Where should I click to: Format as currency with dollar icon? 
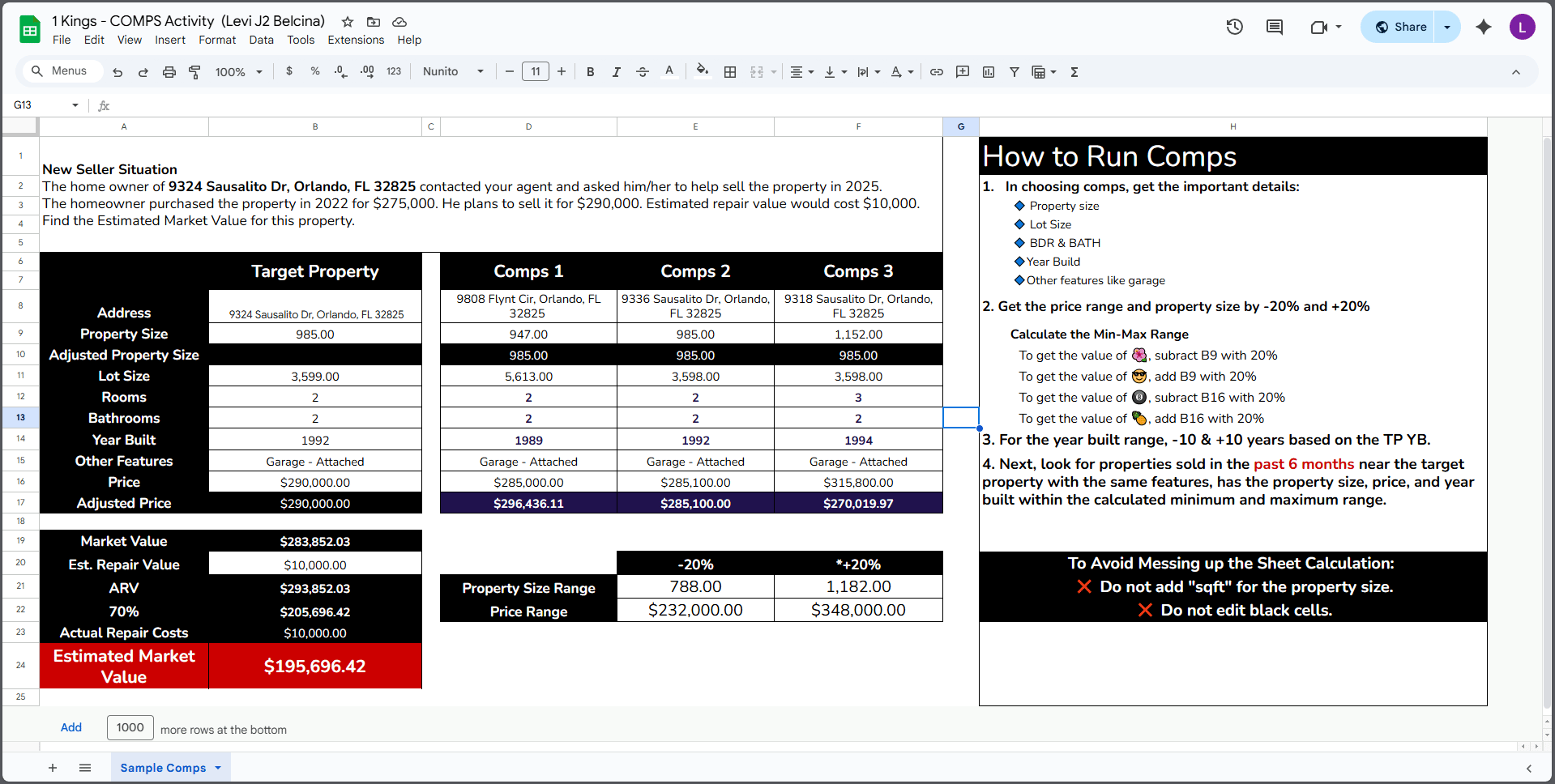[289, 71]
